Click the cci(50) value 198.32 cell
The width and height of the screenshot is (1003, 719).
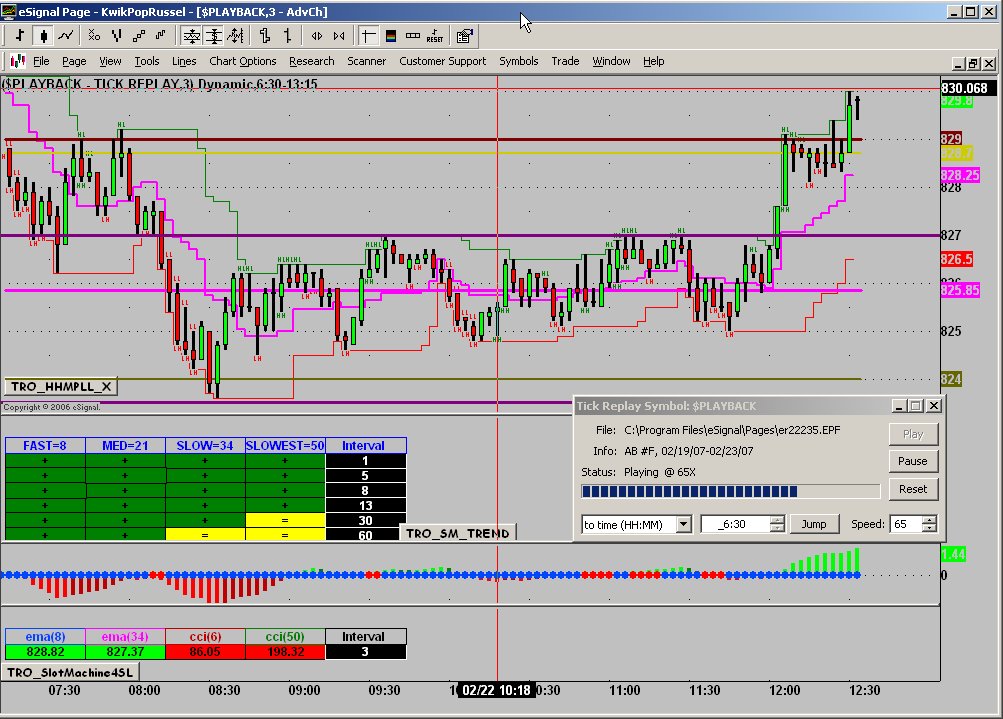coord(285,652)
